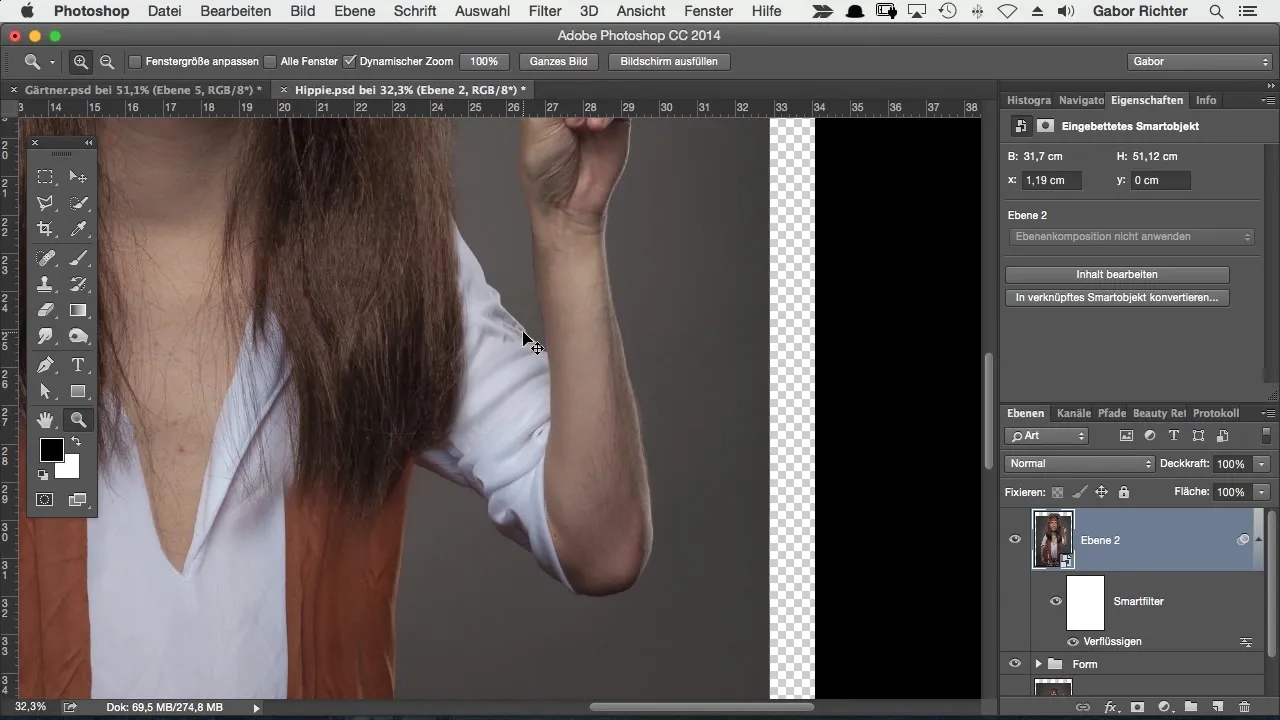Screen dimensions: 1280x720
Task: Select the Type tool
Action: 78,365
